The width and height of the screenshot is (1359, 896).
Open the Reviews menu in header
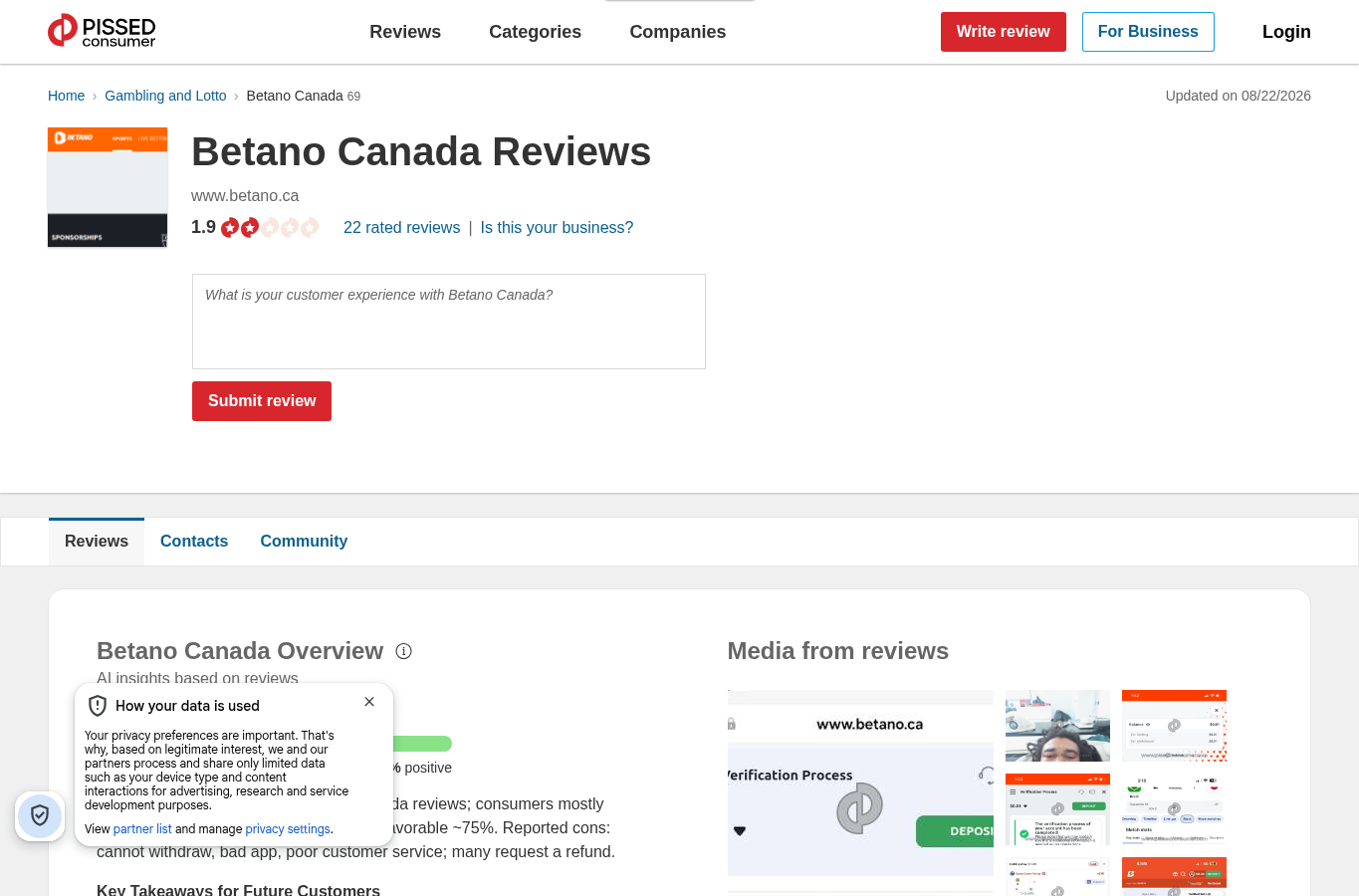click(x=405, y=32)
